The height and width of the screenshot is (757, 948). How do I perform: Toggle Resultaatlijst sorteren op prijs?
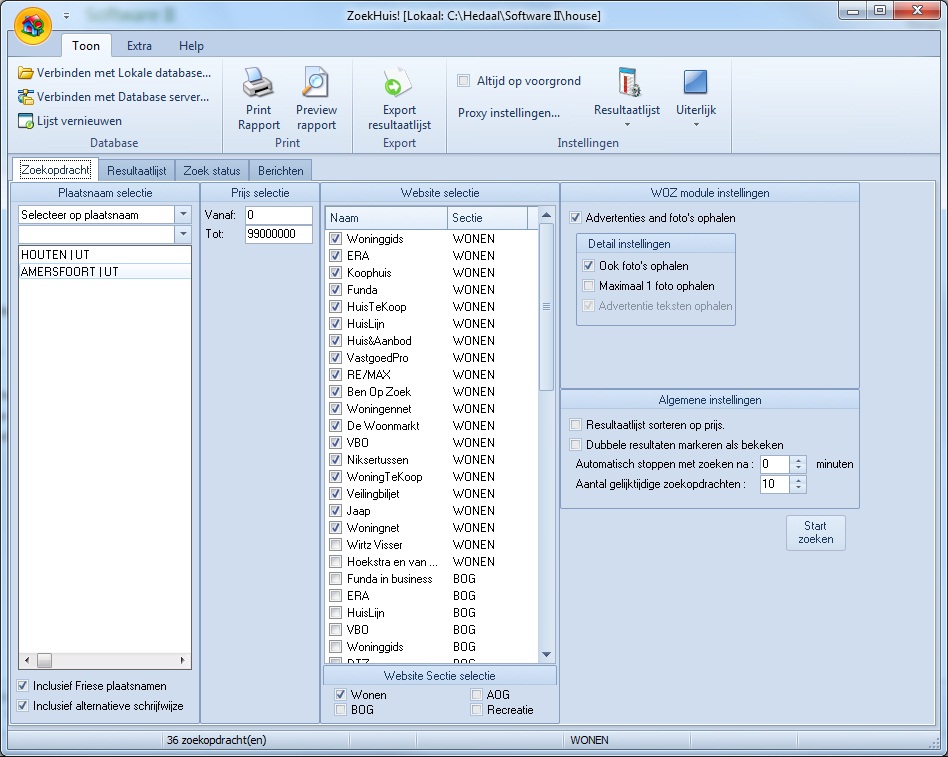(x=575, y=425)
